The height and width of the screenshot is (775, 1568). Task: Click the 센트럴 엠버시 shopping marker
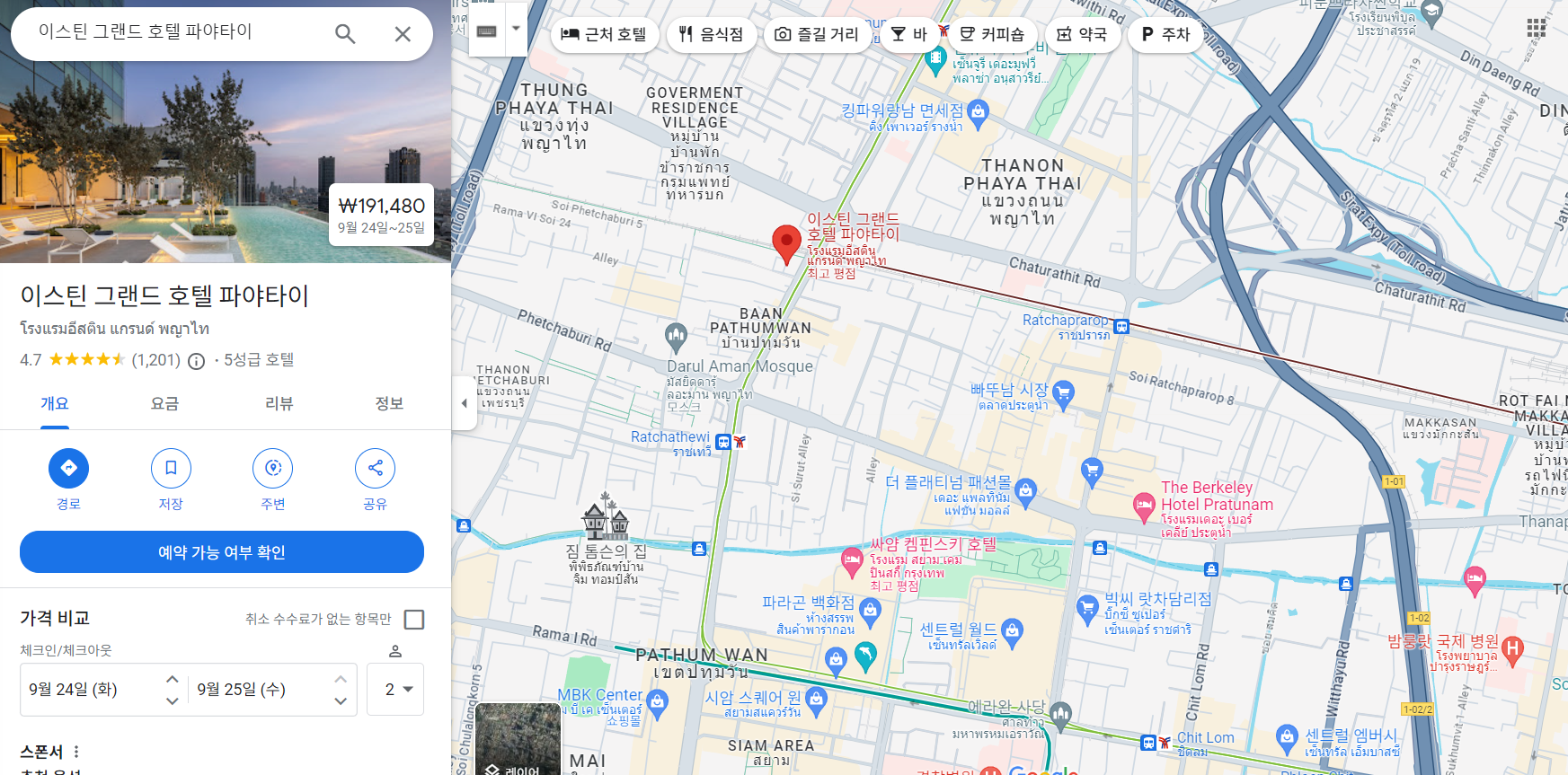point(1288,739)
